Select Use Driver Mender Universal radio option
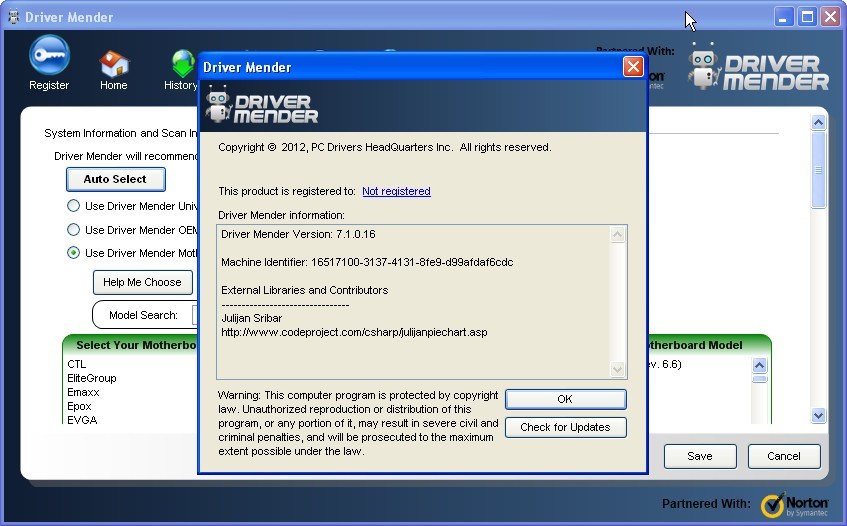The height and width of the screenshot is (526, 847). point(73,206)
